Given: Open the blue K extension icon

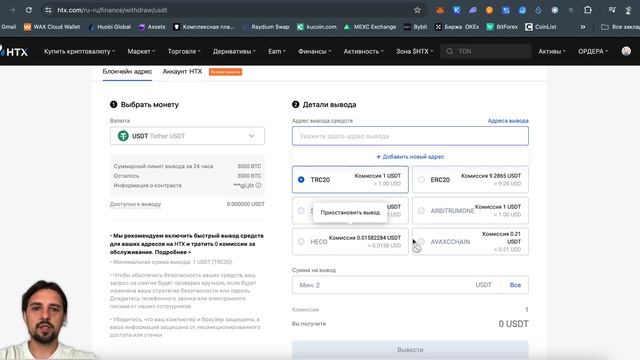Looking at the screenshot, I should tap(456, 11).
